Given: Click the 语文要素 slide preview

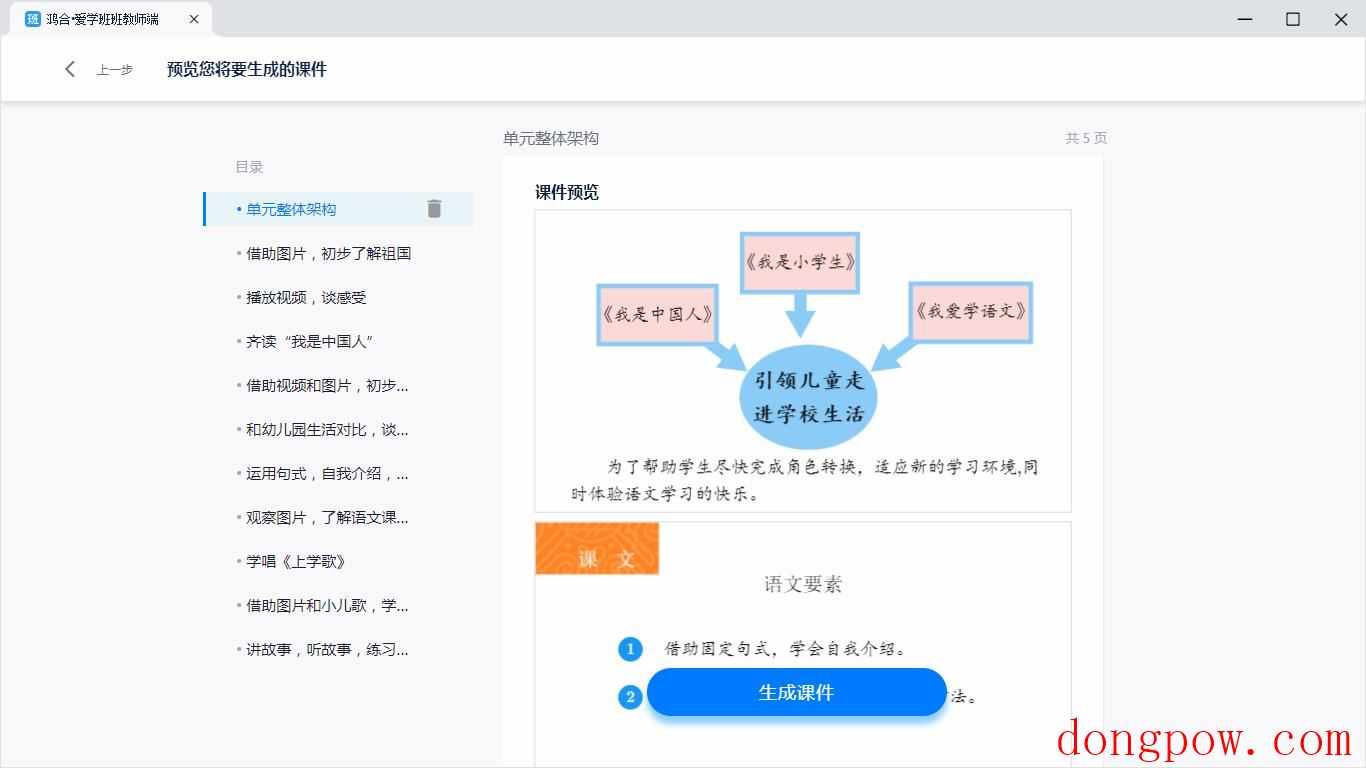Looking at the screenshot, I should click(x=803, y=644).
